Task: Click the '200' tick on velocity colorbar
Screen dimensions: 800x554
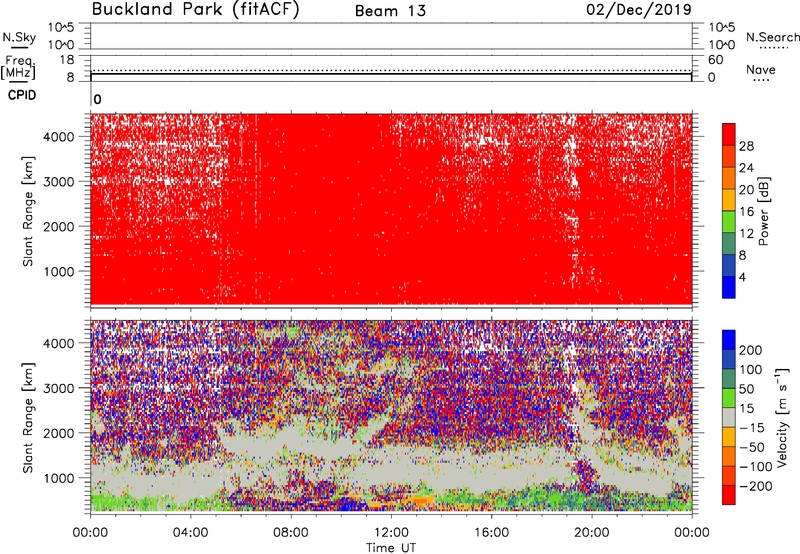Action: pyautogui.click(x=751, y=350)
